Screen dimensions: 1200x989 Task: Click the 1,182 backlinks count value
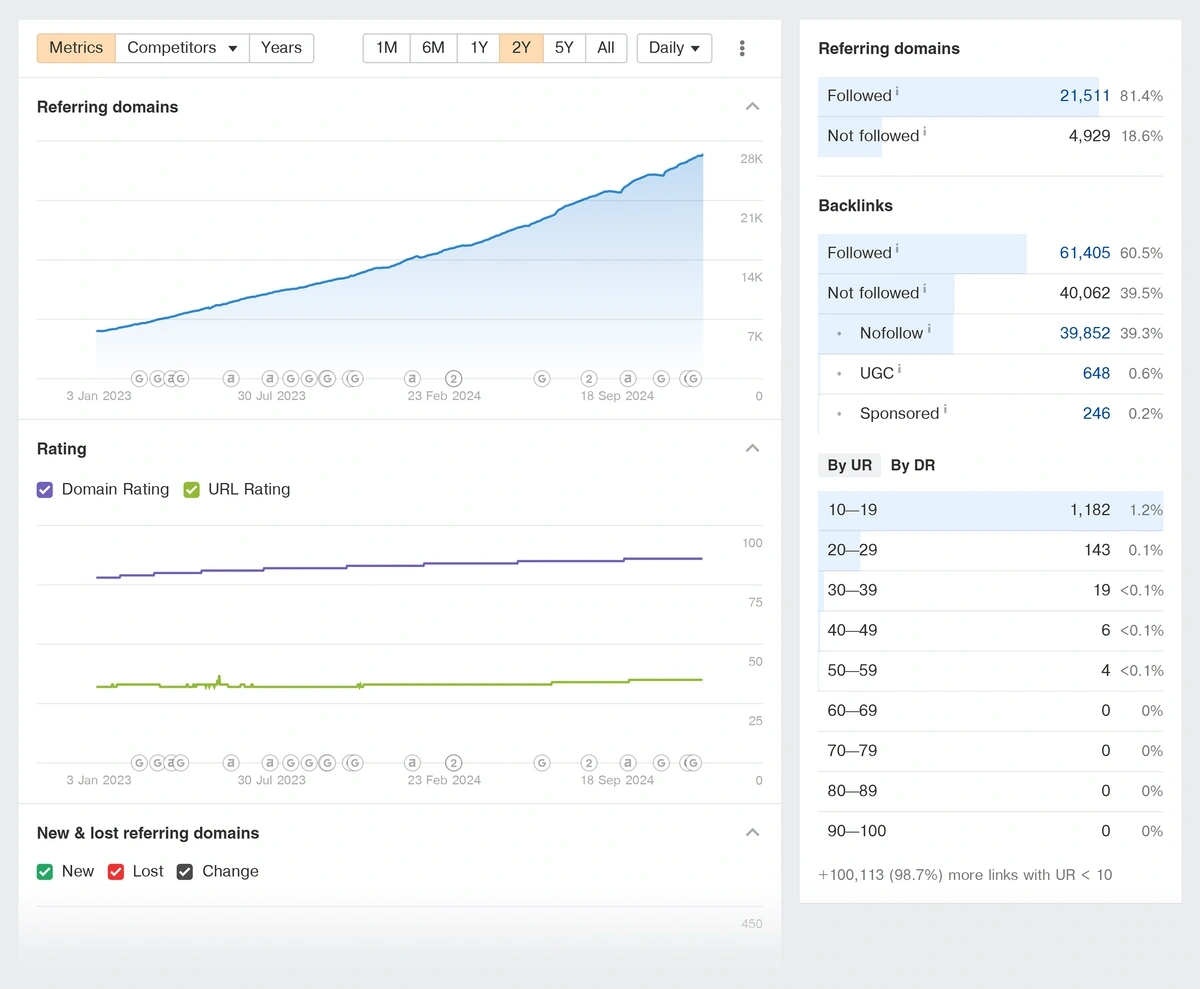pyautogui.click(x=1090, y=510)
